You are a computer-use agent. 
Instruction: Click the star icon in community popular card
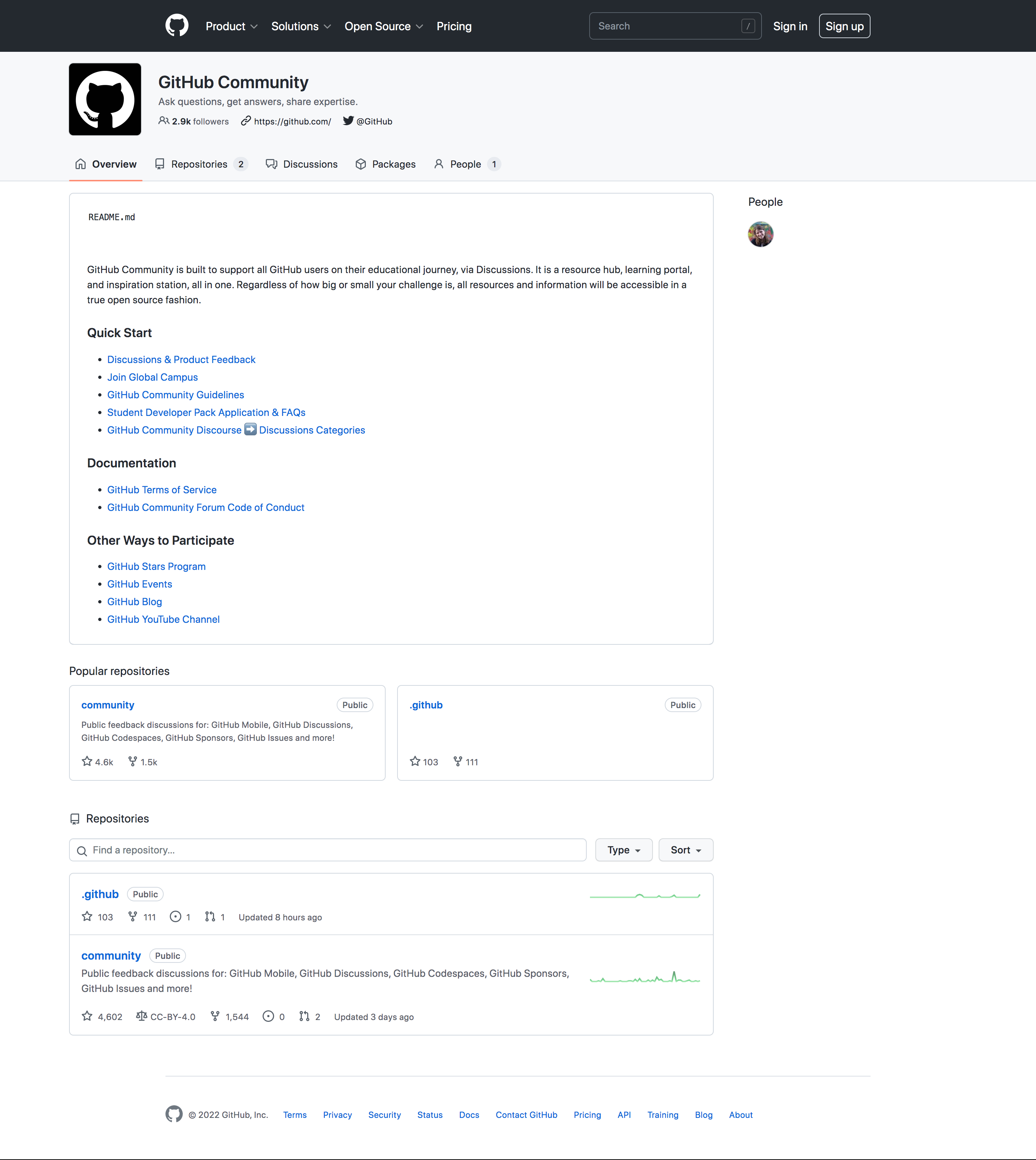[x=87, y=761]
